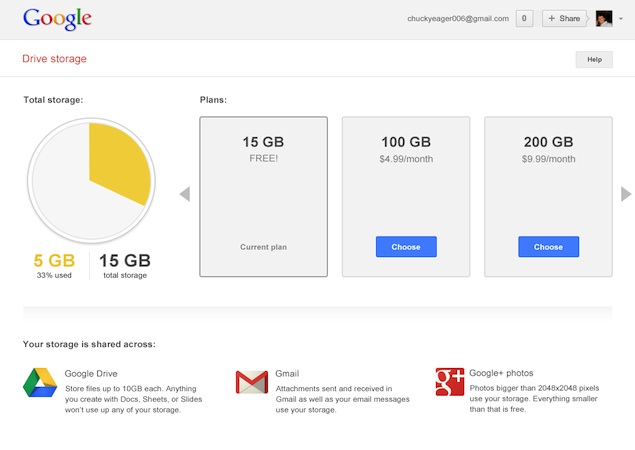Expand the account dropdown arrow

621,19
